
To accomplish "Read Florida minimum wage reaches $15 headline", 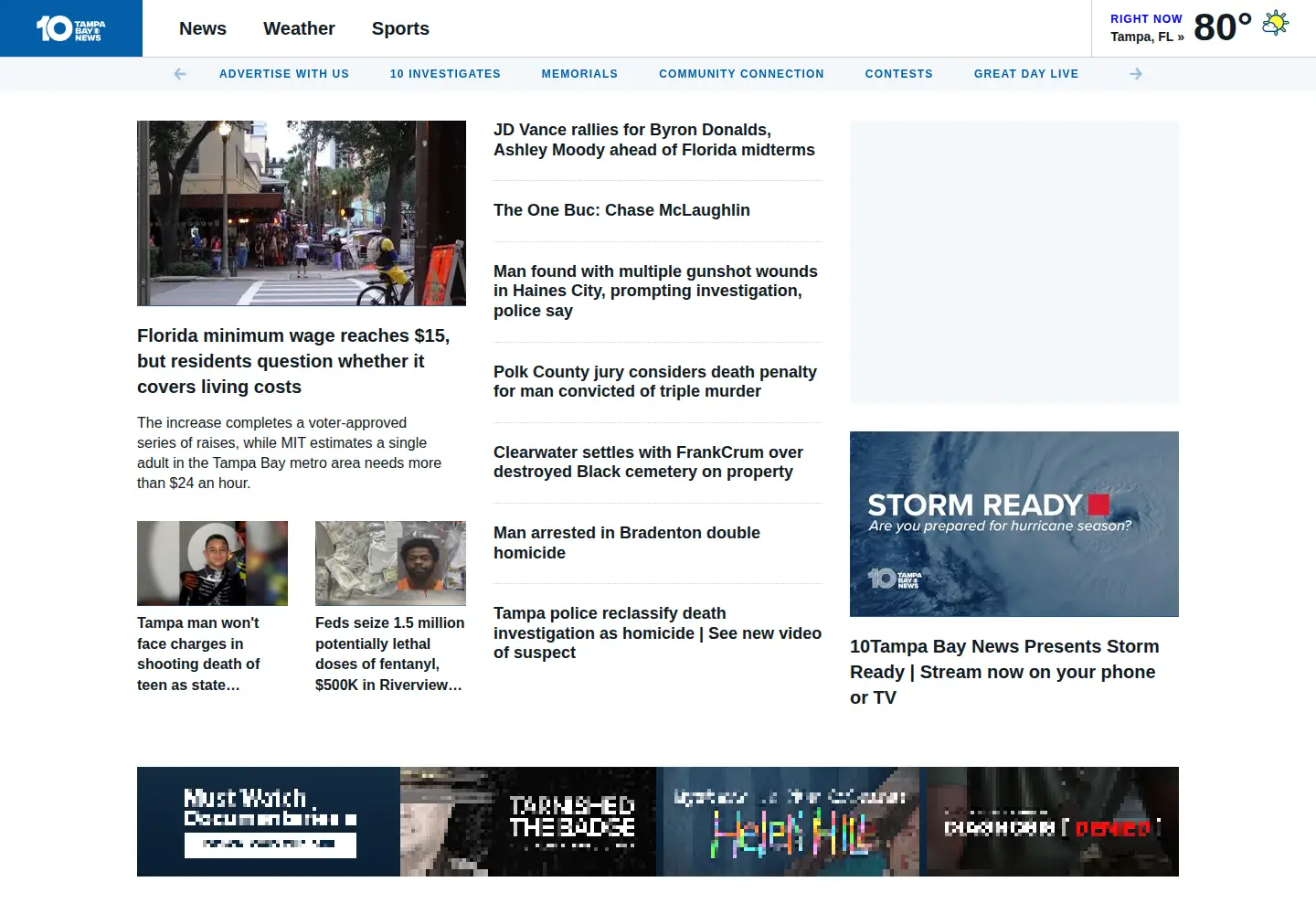I will 293,361.
